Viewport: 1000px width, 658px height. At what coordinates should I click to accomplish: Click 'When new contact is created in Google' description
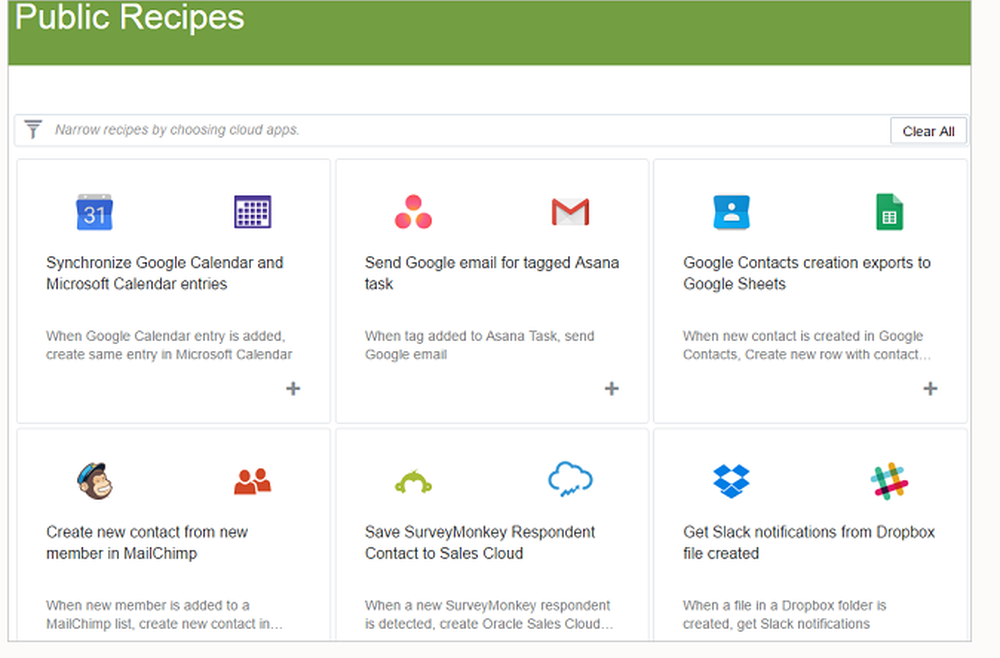click(807, 345)
